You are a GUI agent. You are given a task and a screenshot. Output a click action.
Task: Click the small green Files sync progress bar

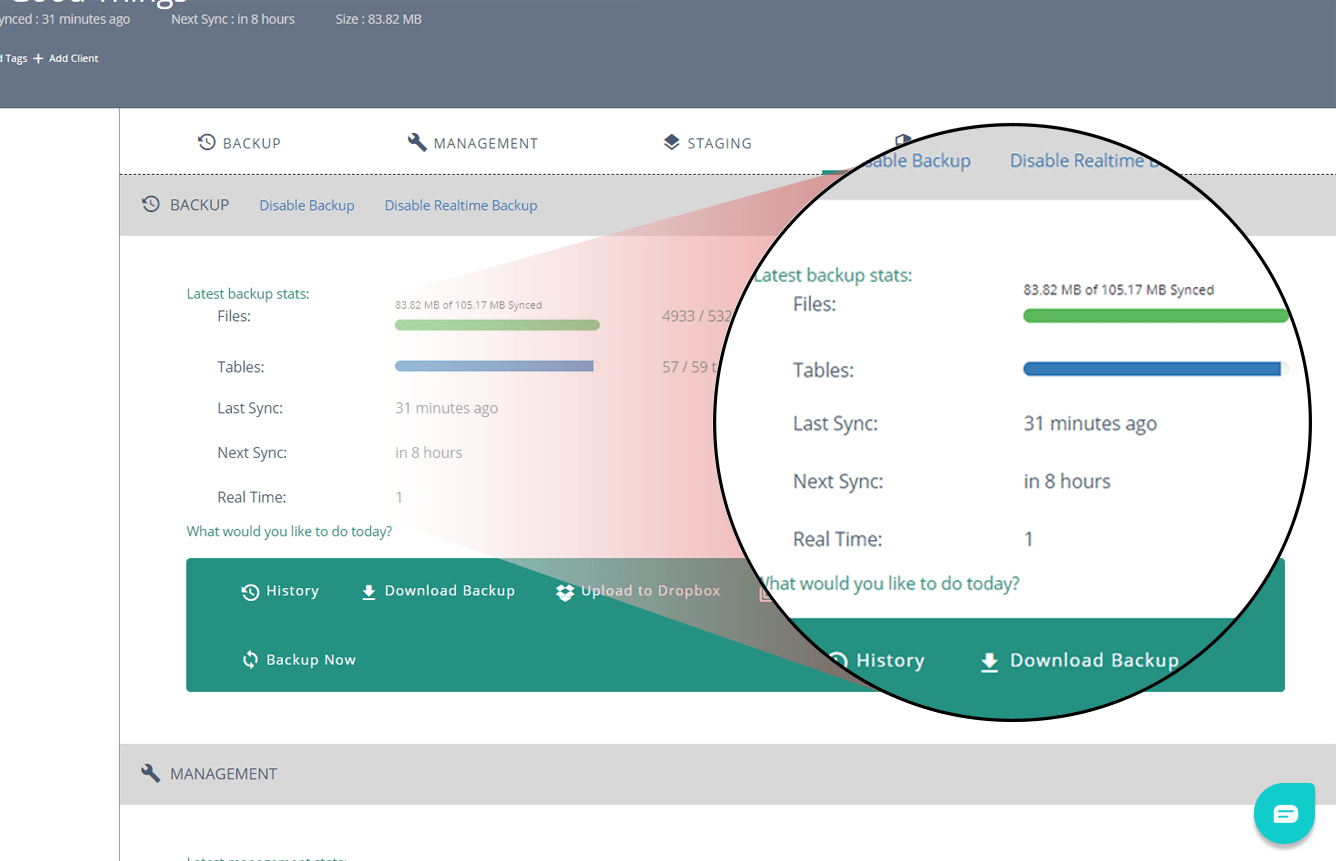[x=497, y=325]
